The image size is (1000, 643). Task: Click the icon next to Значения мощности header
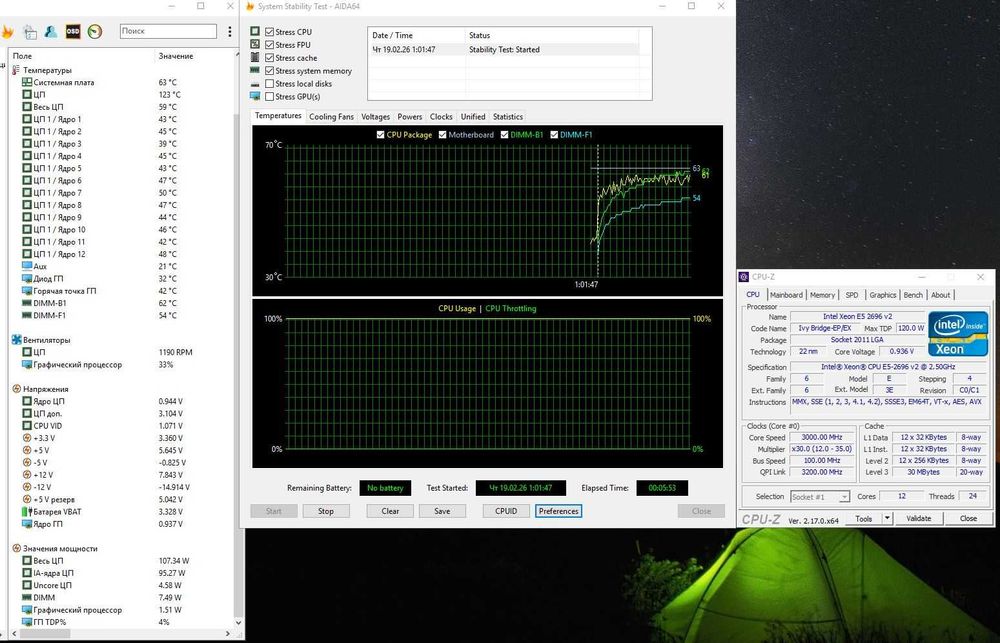17,548
